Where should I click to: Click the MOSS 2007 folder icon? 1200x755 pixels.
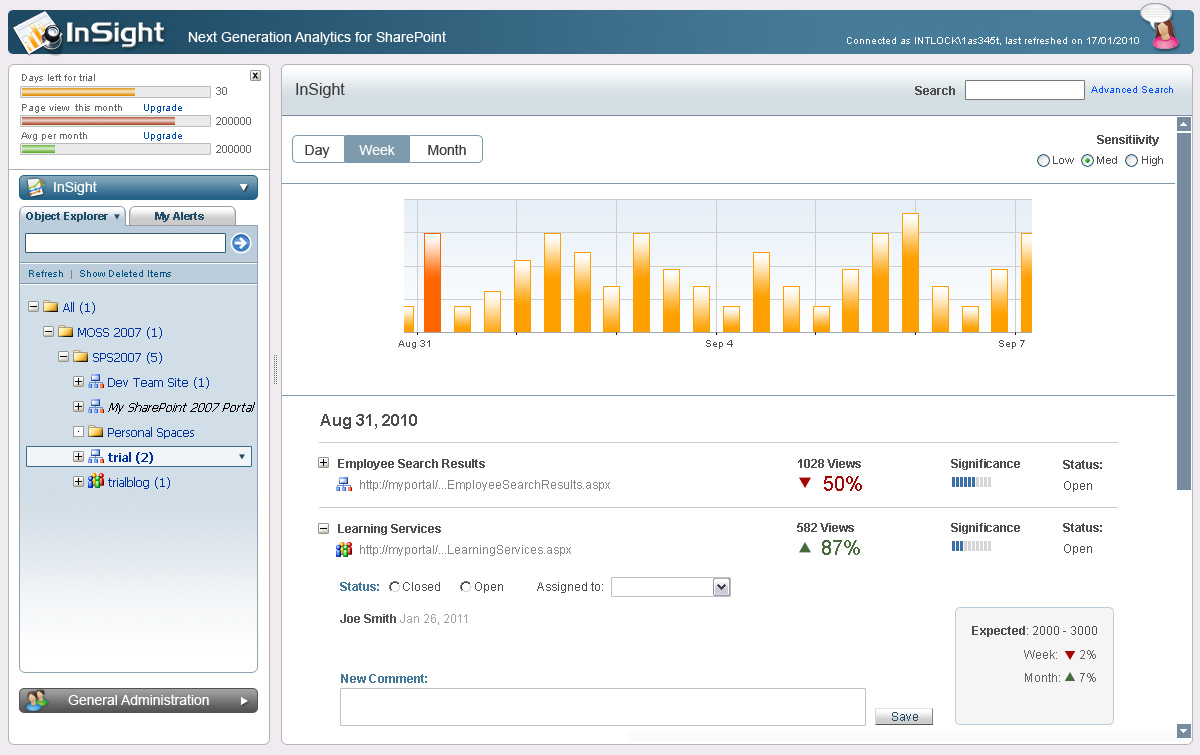point(66,332)
